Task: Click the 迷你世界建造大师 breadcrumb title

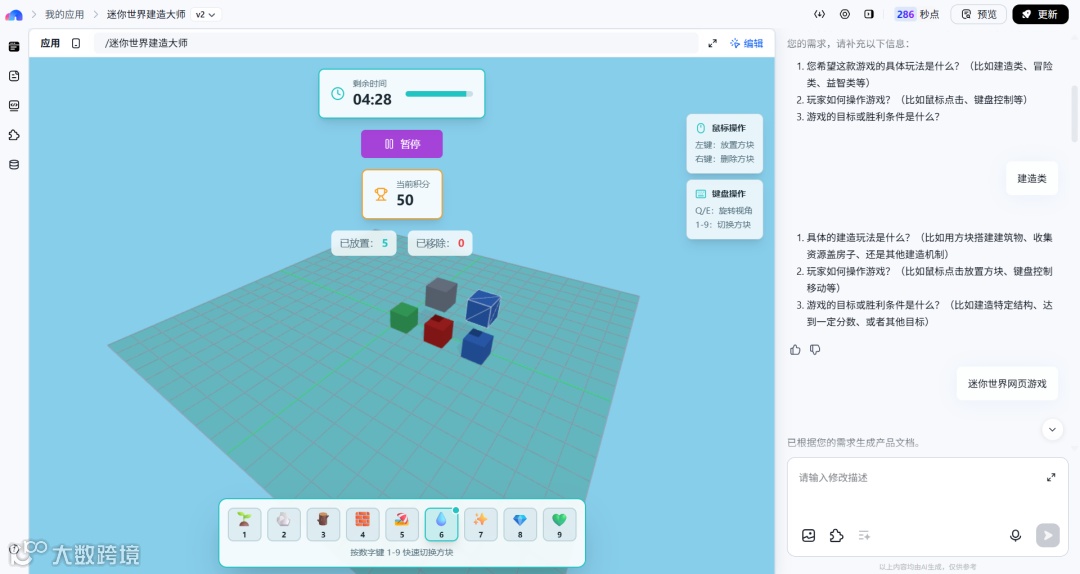Action: (x=146, y=14)
